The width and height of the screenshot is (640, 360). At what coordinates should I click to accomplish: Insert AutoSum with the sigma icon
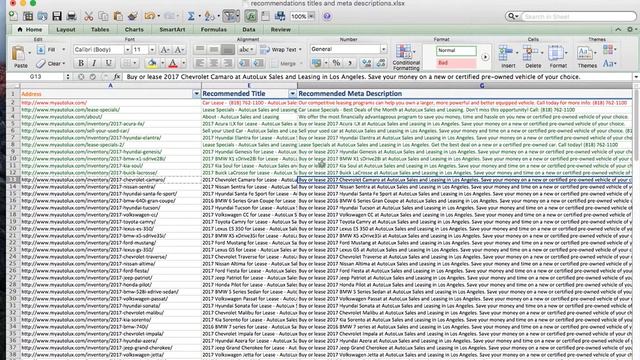(191, 16)
